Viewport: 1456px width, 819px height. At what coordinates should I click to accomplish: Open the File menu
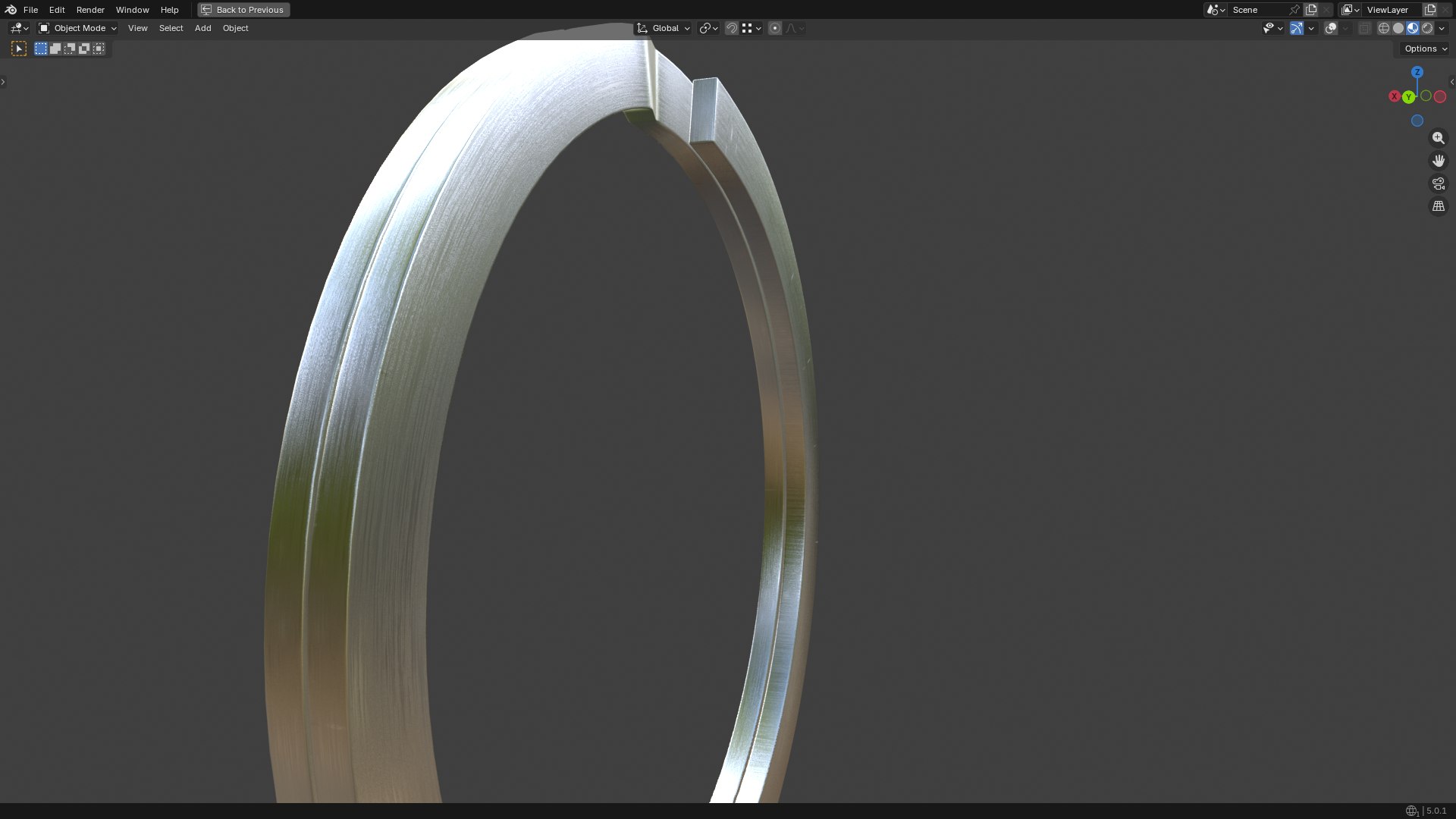point(30,10)
